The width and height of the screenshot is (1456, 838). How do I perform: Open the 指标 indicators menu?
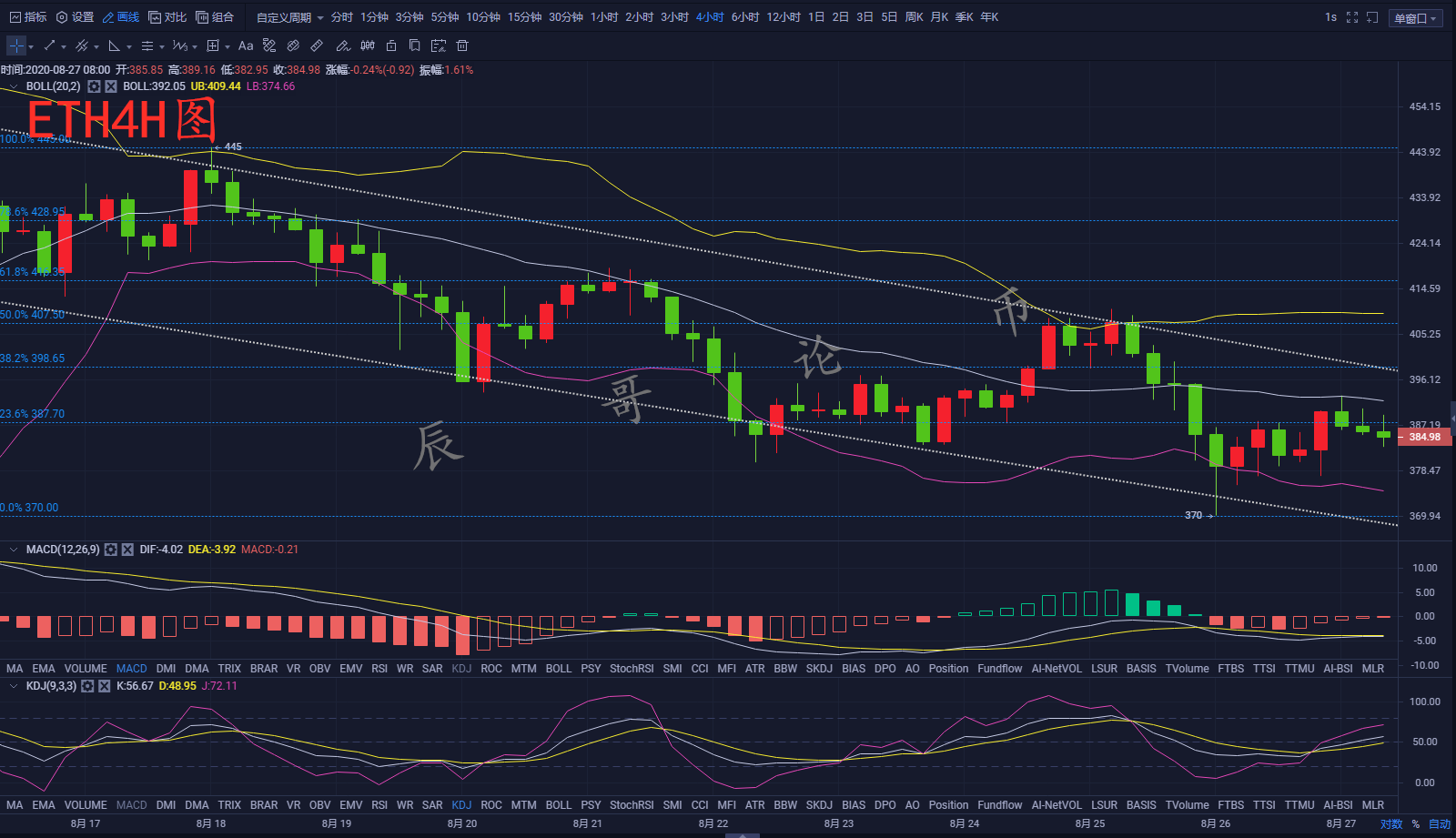(x=28, y=17)
